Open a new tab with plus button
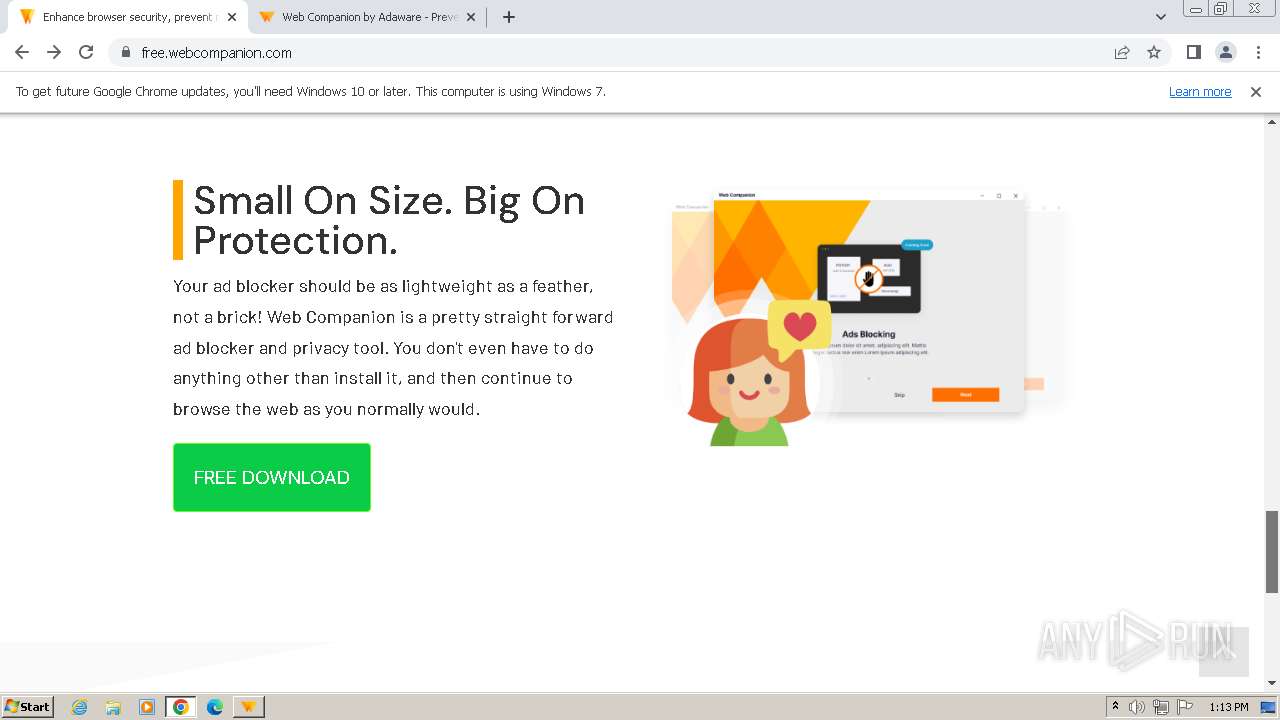This screenshot has width=1280, height=720. click(508, 17)
